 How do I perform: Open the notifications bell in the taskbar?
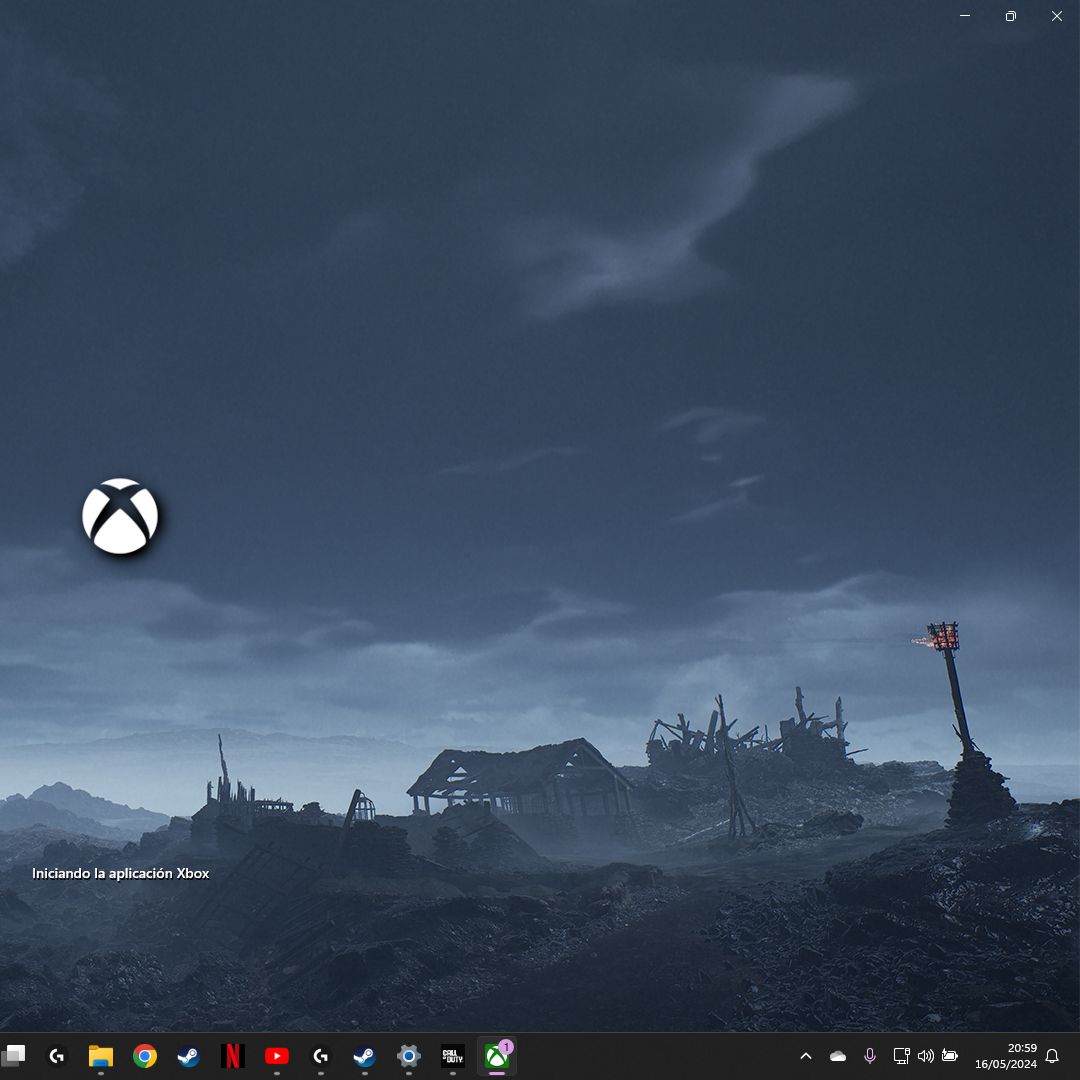tap(1052, 1055)
